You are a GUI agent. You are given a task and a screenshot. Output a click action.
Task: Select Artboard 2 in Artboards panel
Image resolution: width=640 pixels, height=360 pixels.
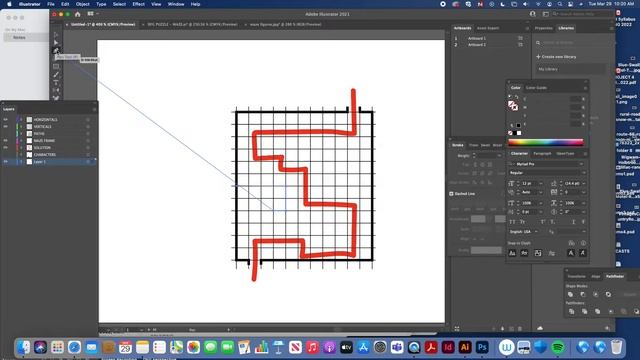(477, 44)
